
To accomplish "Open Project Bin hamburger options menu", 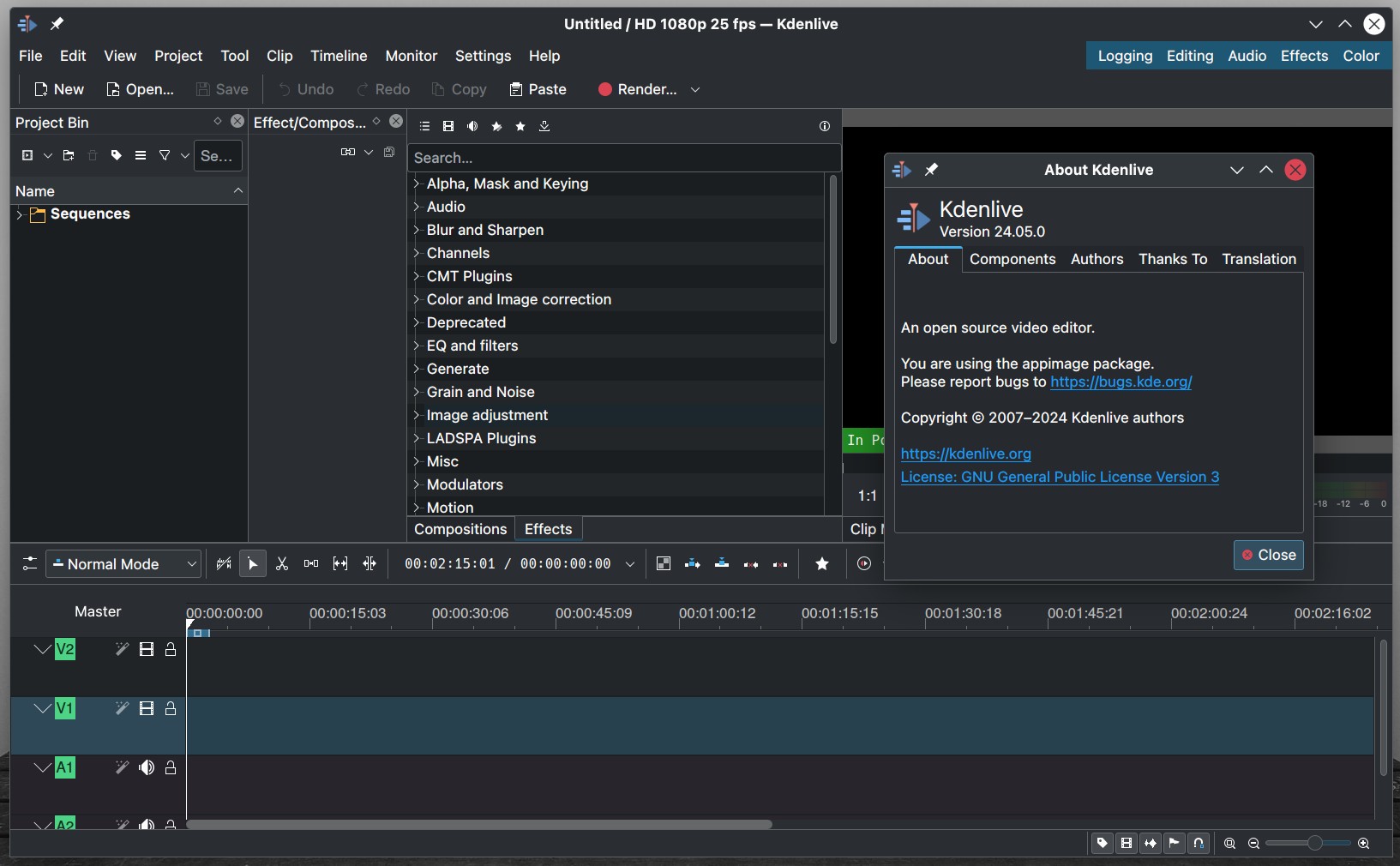I will point(141,155).
